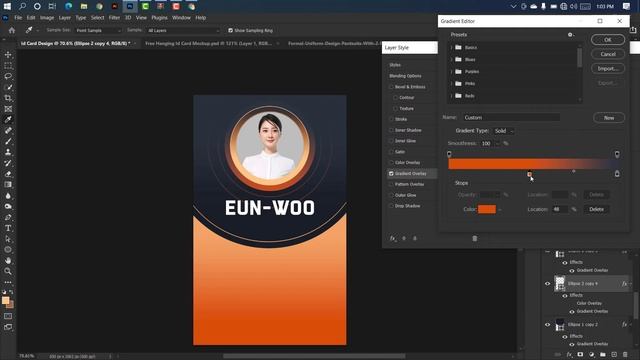Select the Frame tool
Image resolution: width=640 pixels, height=360 pixels.
[x=8, y=109]
